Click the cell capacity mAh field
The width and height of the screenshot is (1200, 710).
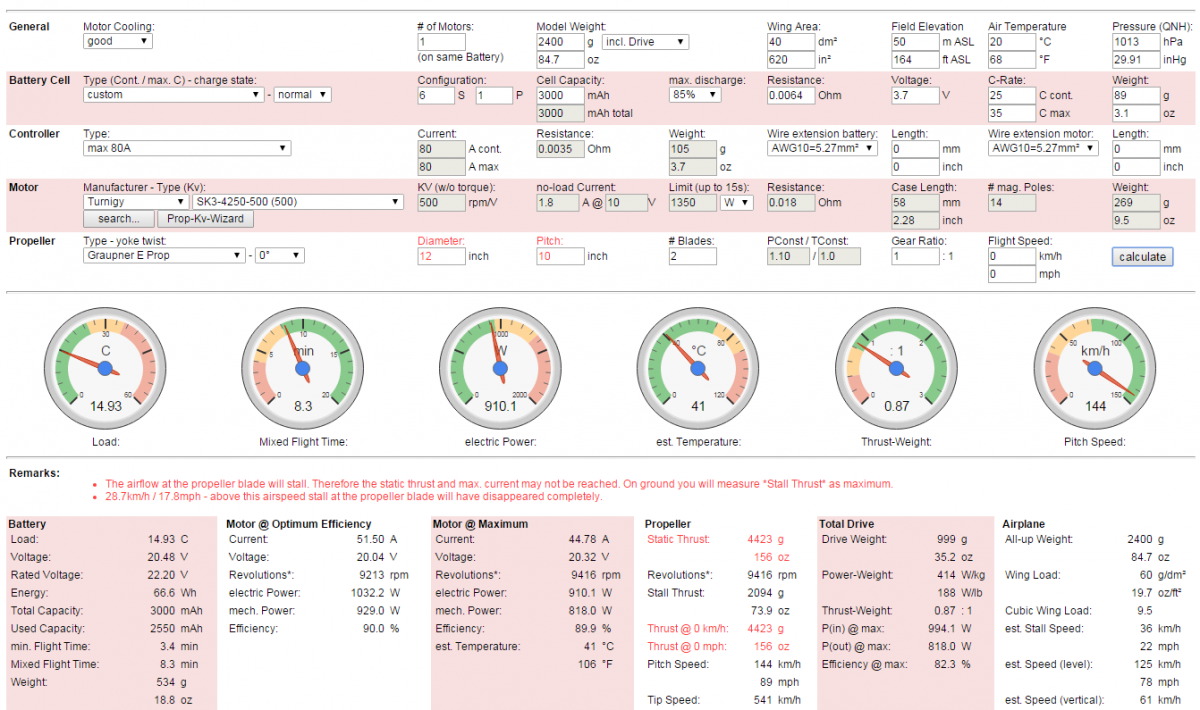tap(560, 95)
